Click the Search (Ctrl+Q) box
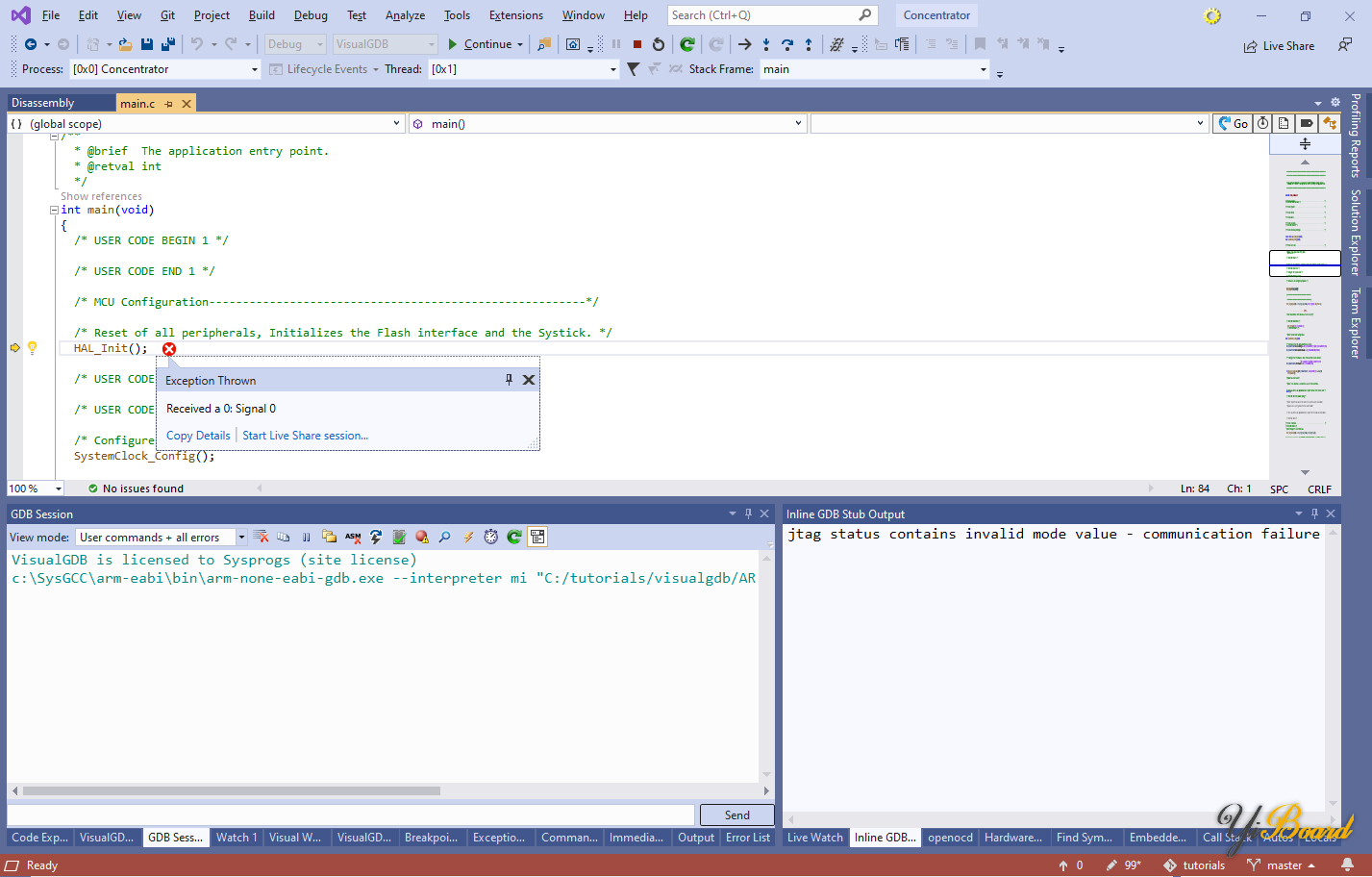1372x877 pixels. click(x=772, y=15)
